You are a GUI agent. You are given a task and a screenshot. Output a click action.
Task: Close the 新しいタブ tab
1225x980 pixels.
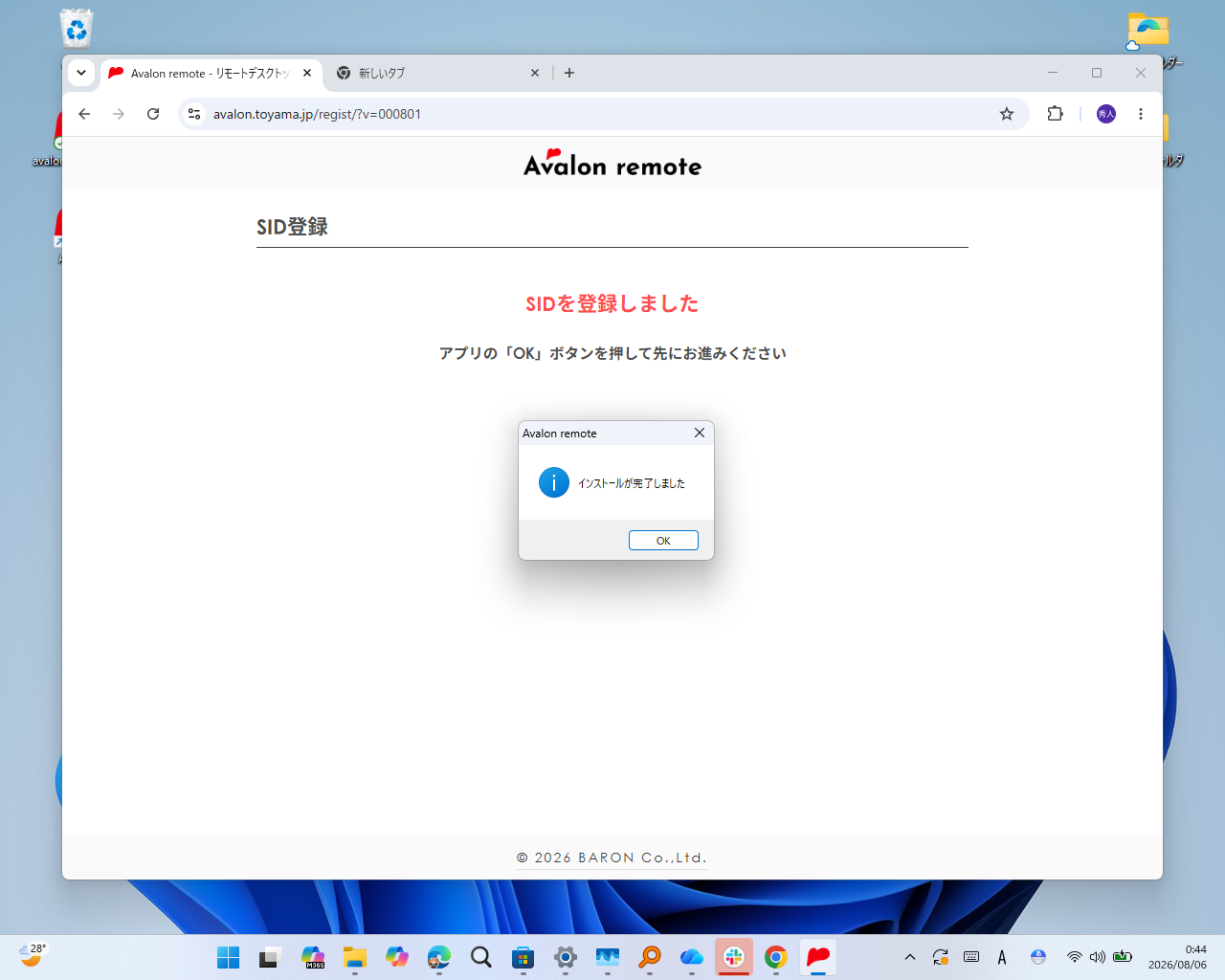click(535, 73)
